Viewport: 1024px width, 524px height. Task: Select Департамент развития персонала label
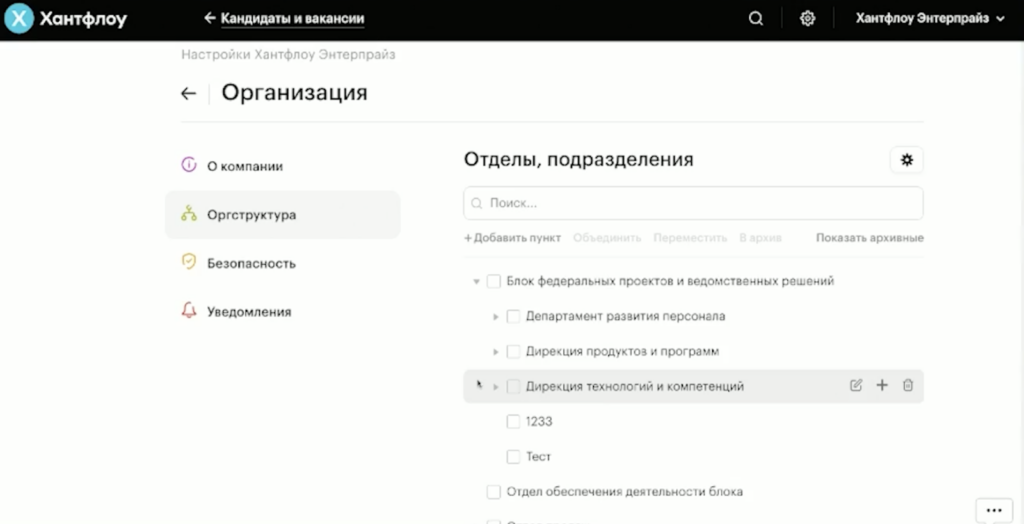(x=626, y=317)
